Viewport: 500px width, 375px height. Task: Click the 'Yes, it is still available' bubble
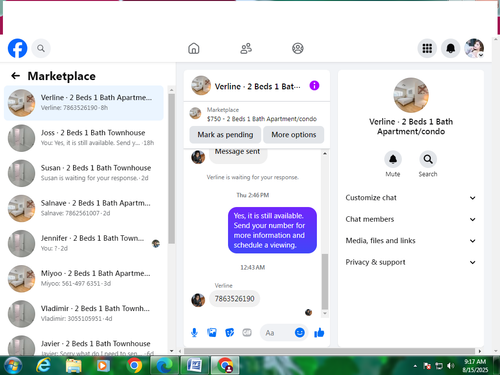coord(272,230)
